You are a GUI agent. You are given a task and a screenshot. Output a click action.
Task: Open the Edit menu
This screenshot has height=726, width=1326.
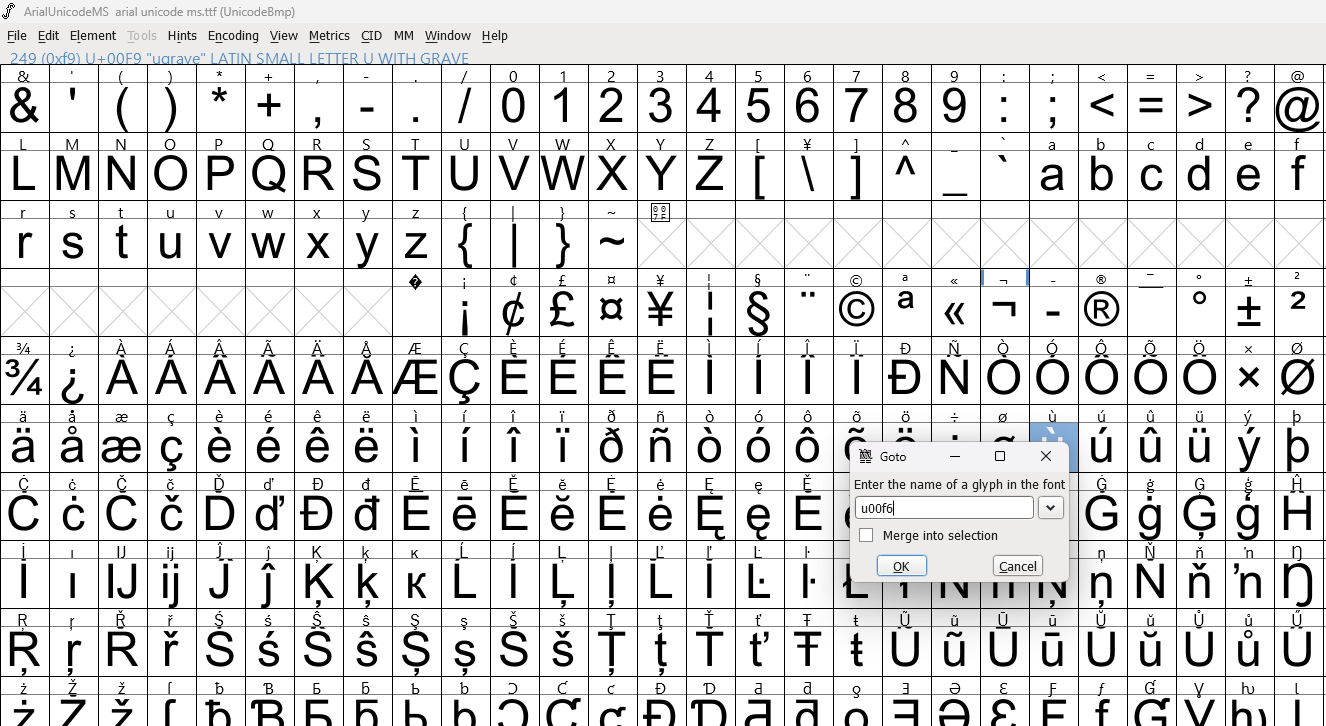pyautogui.click(x=48, y=36)
